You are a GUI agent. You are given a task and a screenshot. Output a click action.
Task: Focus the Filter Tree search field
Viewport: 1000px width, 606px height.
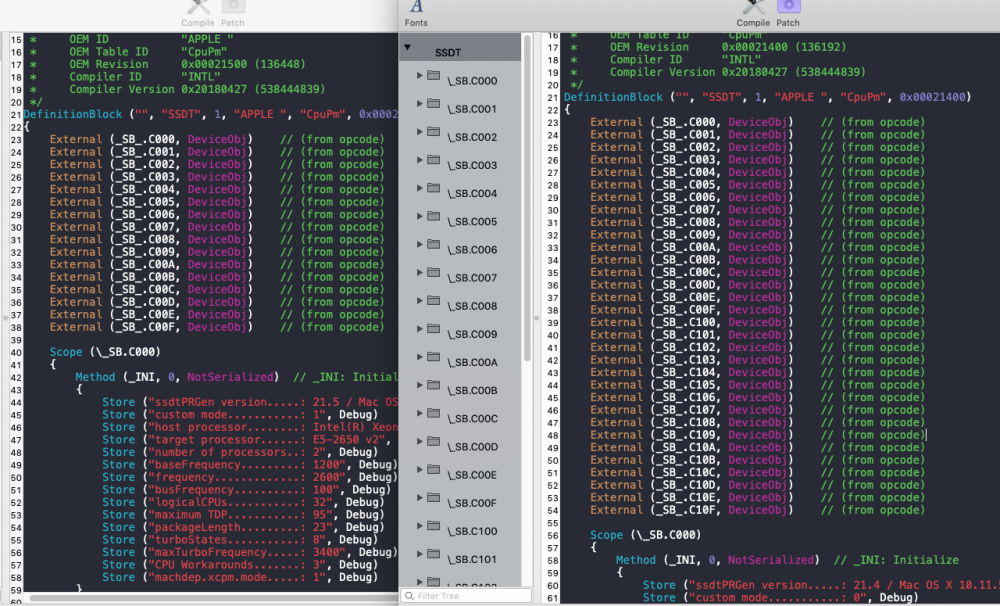pyautogui.click(x=466, y=596)
